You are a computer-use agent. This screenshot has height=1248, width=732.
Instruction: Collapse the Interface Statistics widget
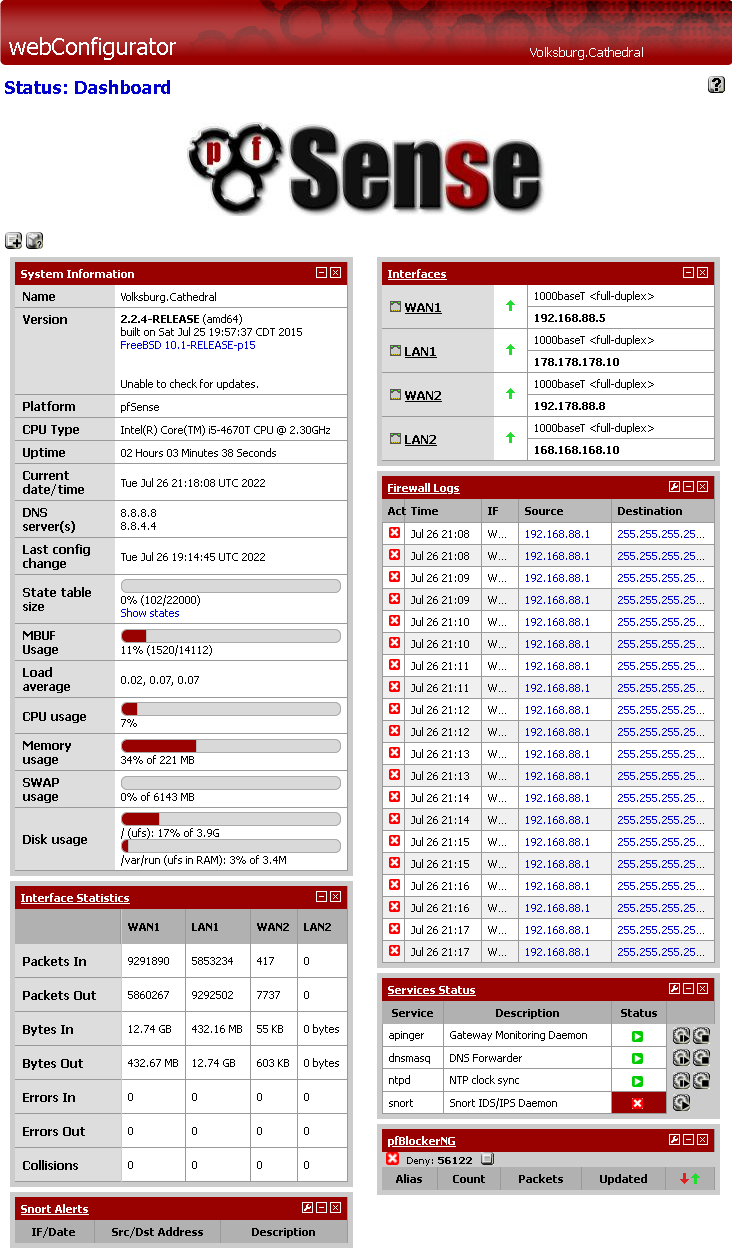tap(321, 897)
